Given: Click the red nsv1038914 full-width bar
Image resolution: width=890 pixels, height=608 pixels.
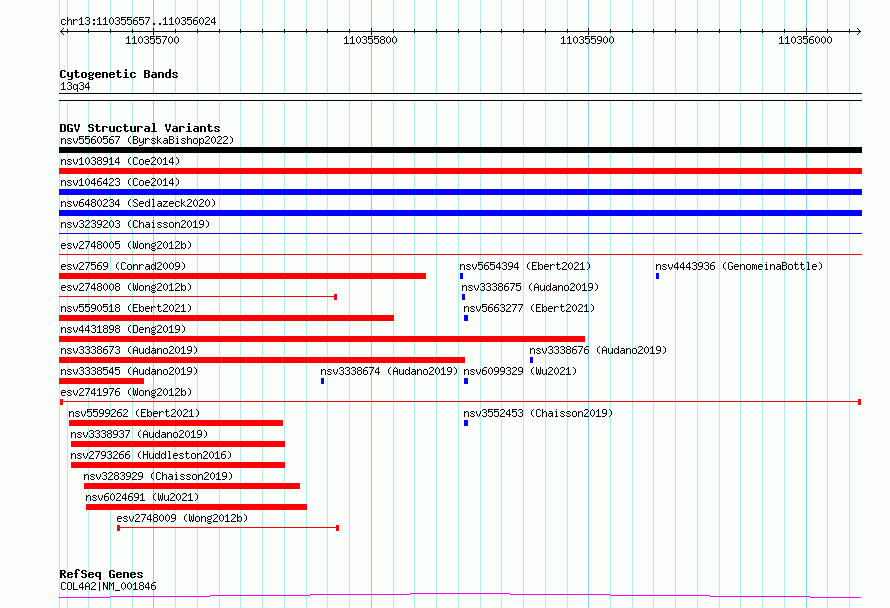Looking at the screenshot, I should pos(460,171).
